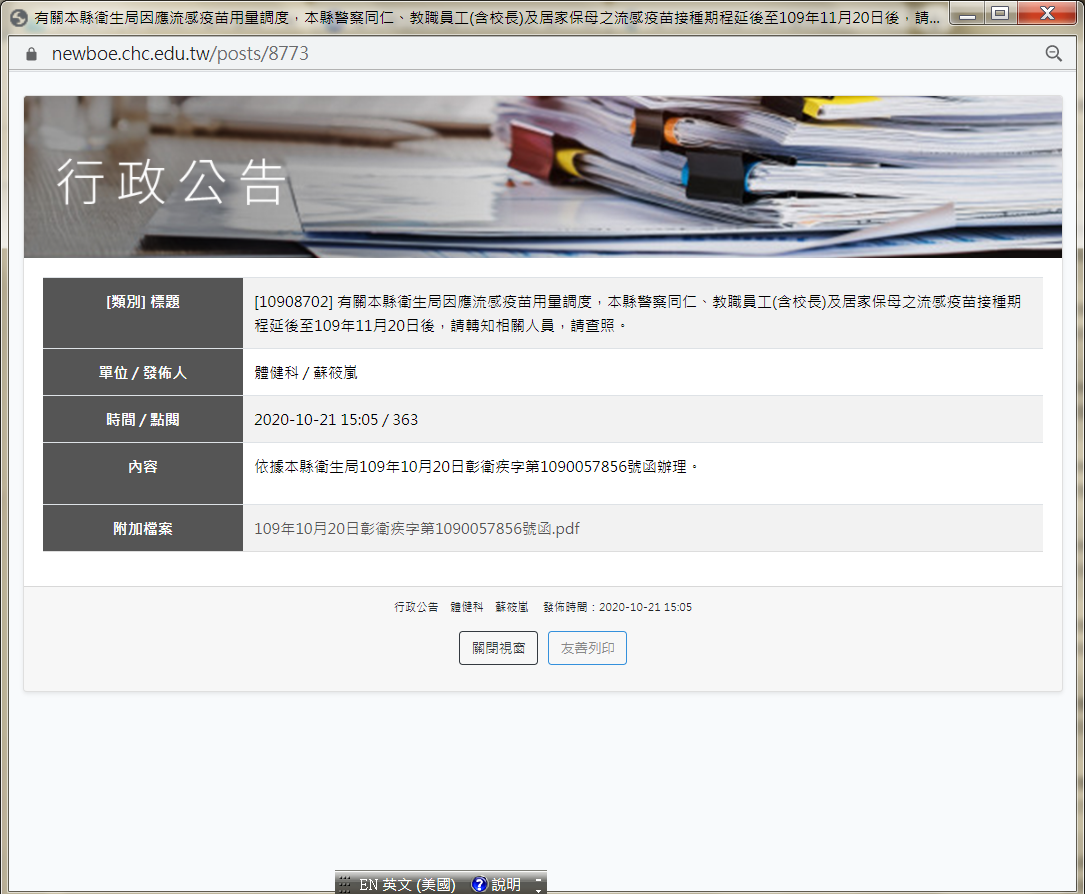
Task: Click footer 發佈時間：2020-10-21 15:05
Action: 618,607
